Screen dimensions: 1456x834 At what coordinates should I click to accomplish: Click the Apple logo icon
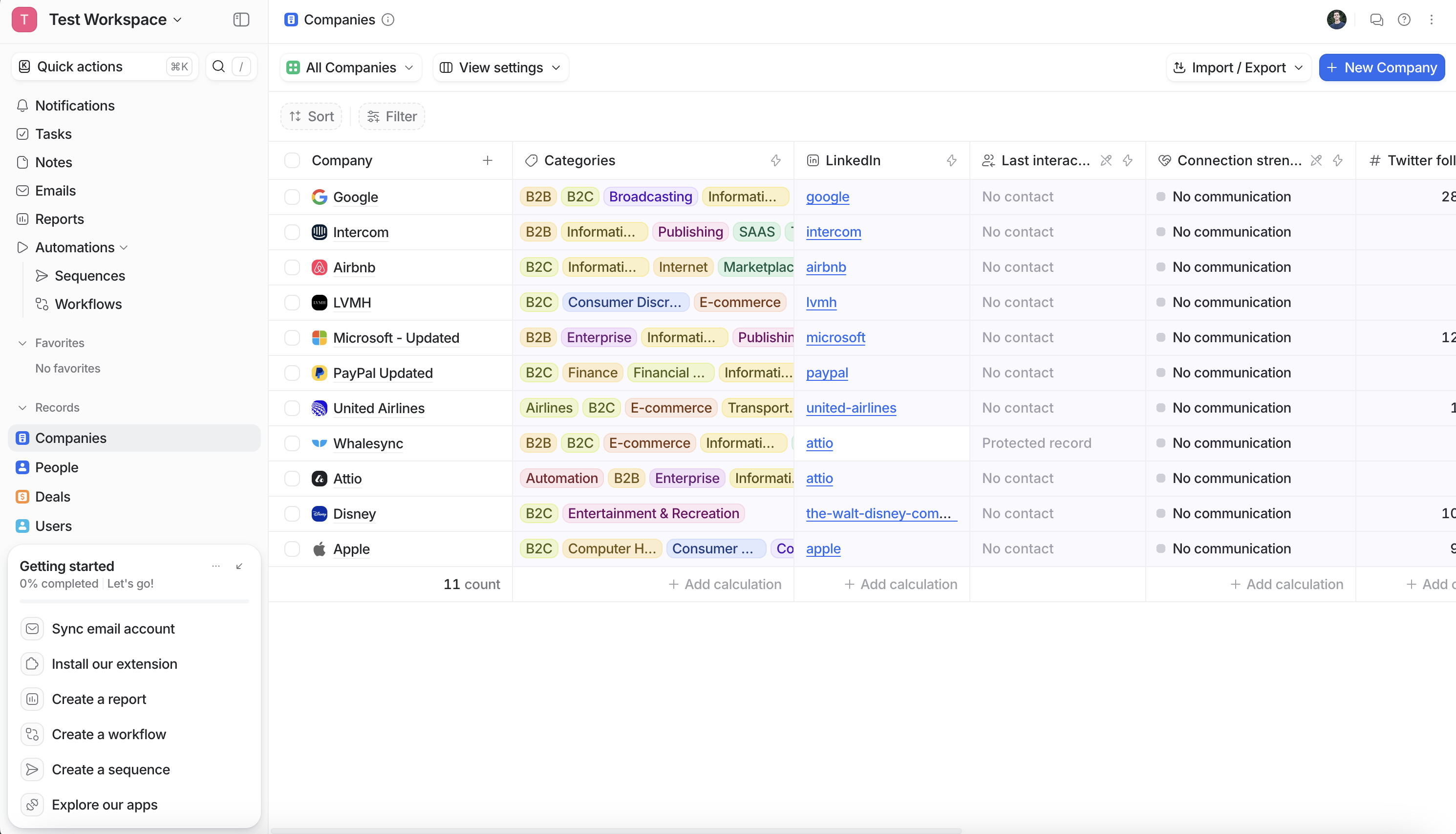[320, 549]
